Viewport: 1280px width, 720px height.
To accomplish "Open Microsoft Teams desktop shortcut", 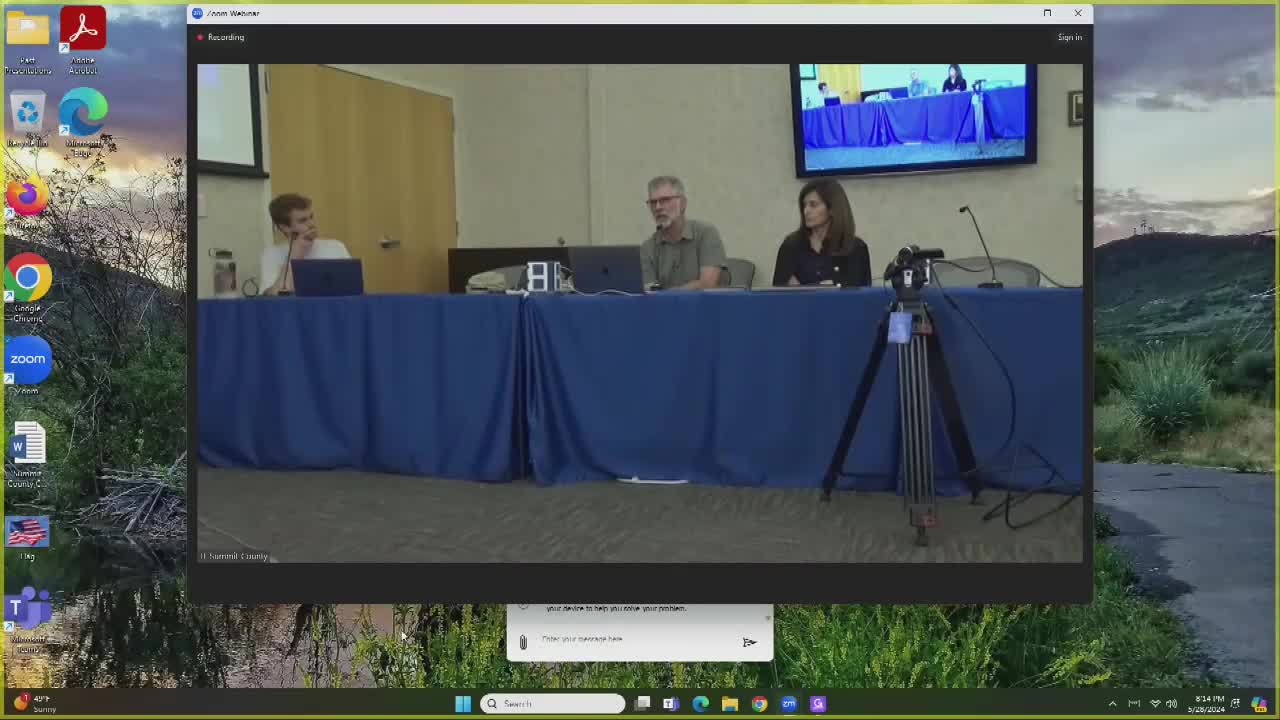I will (x=28, y=609).
